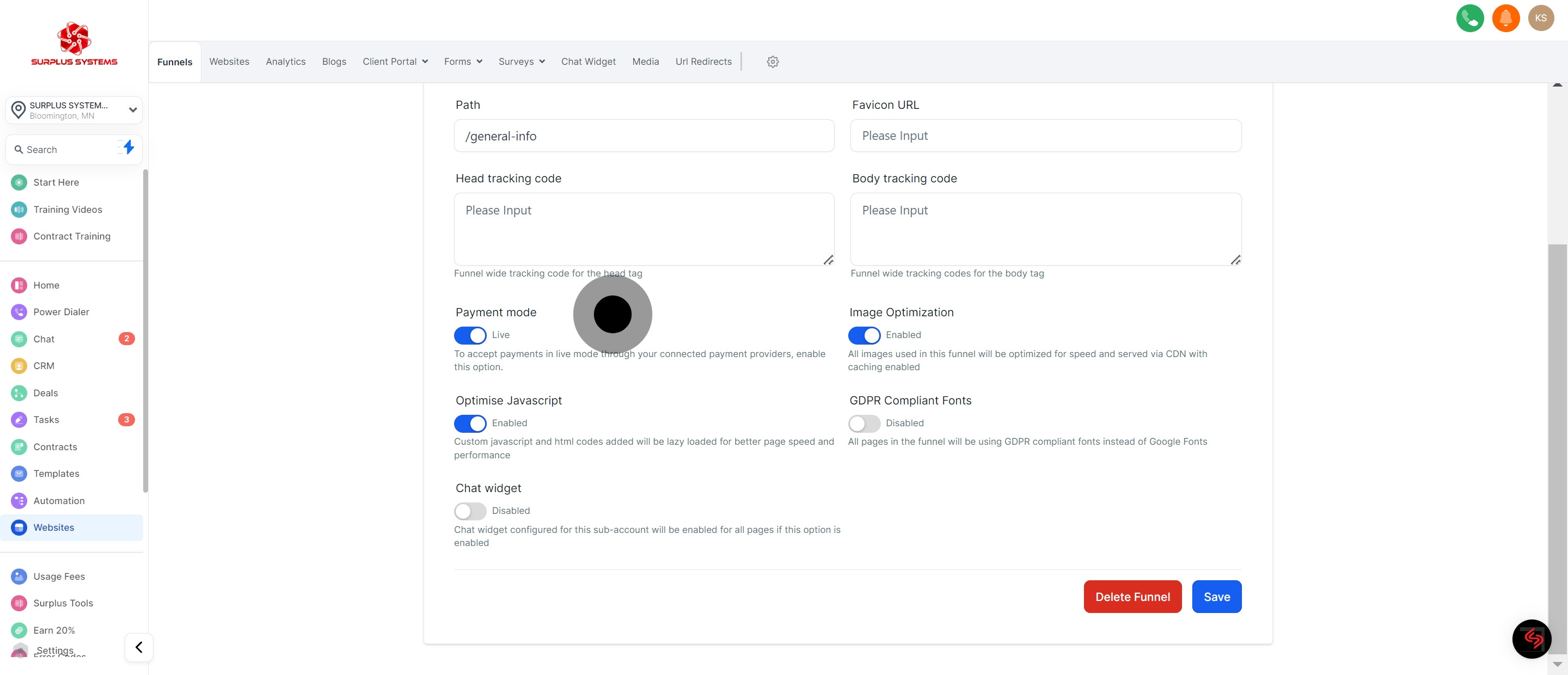Image resolution: width=1568 pixels, height=675 pixels.
Task: Click the green phone call icon
Action: [x=1469, y=19]
